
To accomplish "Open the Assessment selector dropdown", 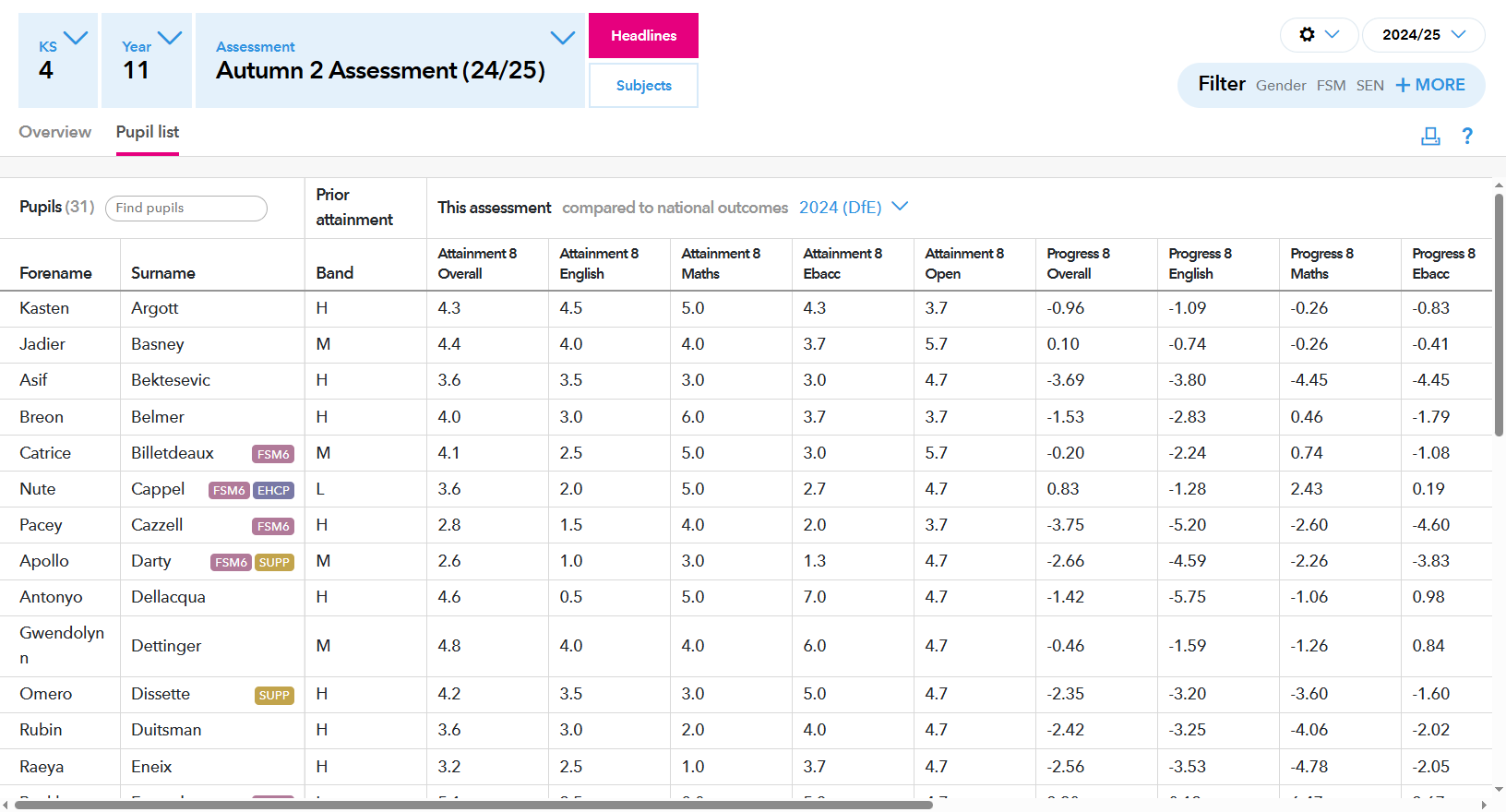I will point(390,60).
